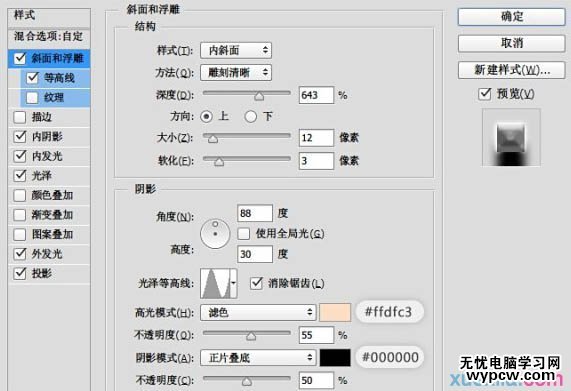Toggle the 外发光 checkbox
This screenshot has height=391, width=571.
[20, 254]
